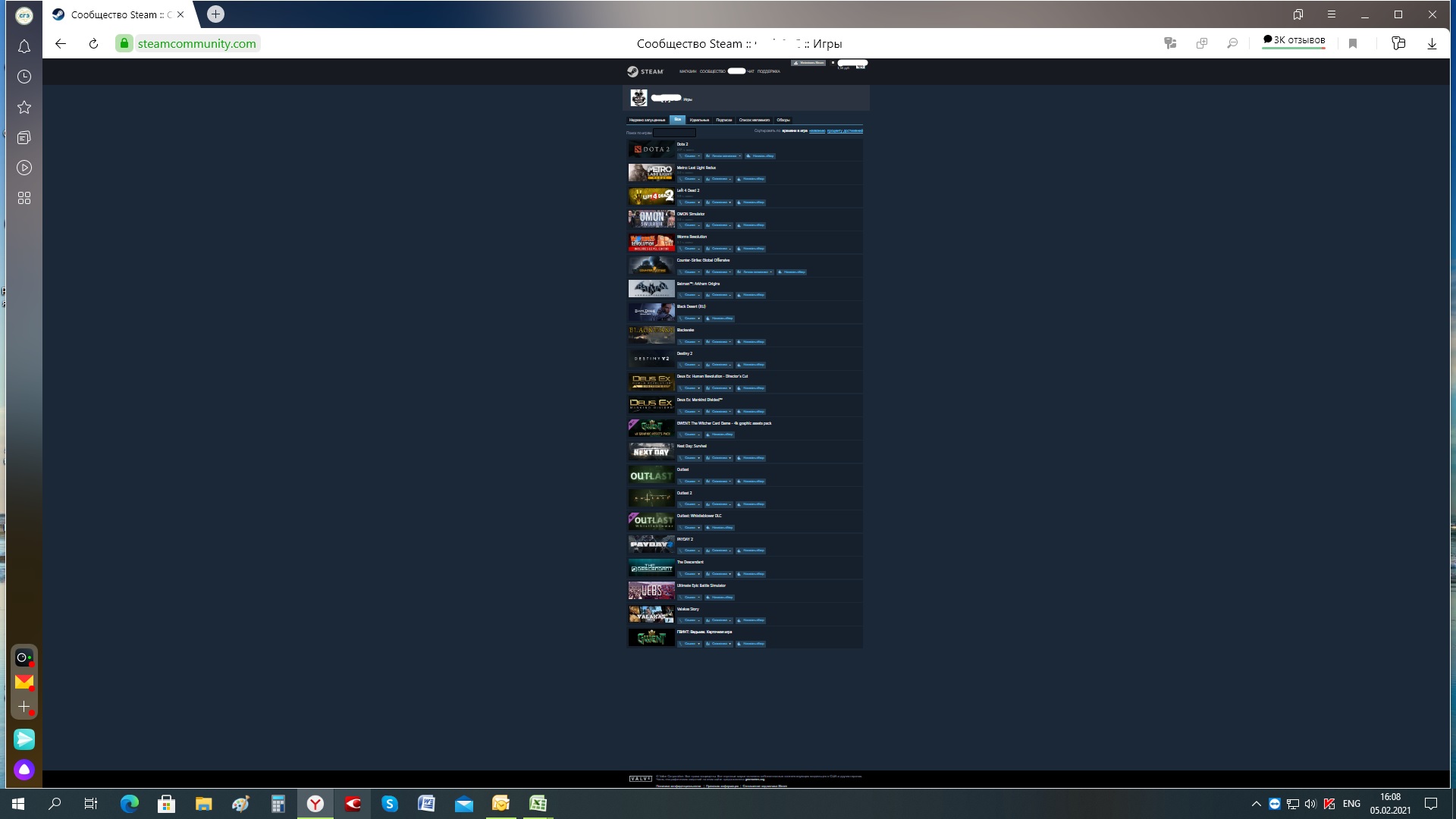1456x819 pixels.
Task: Switch to the Недавно запущенные tab
Action: (x=647, y=120)
